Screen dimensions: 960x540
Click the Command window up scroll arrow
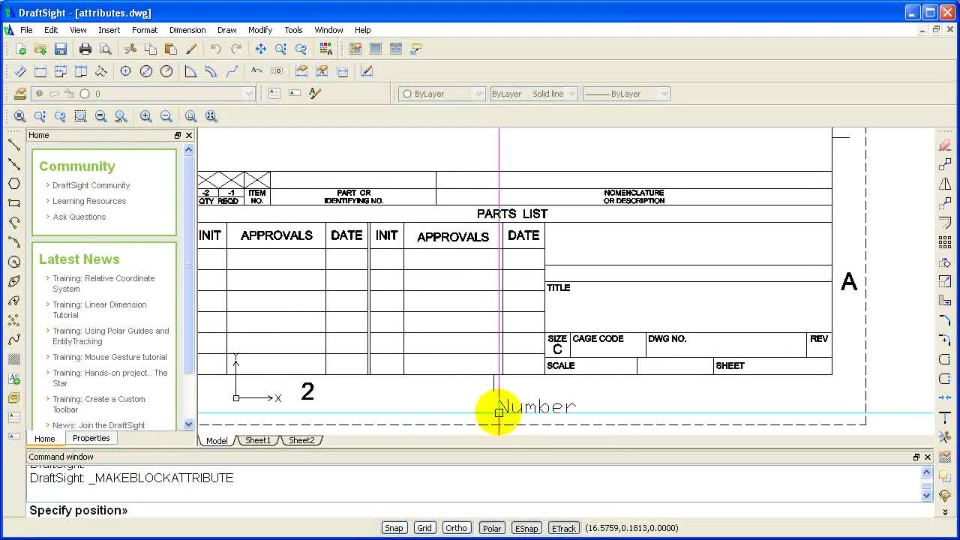coord(926,473)
